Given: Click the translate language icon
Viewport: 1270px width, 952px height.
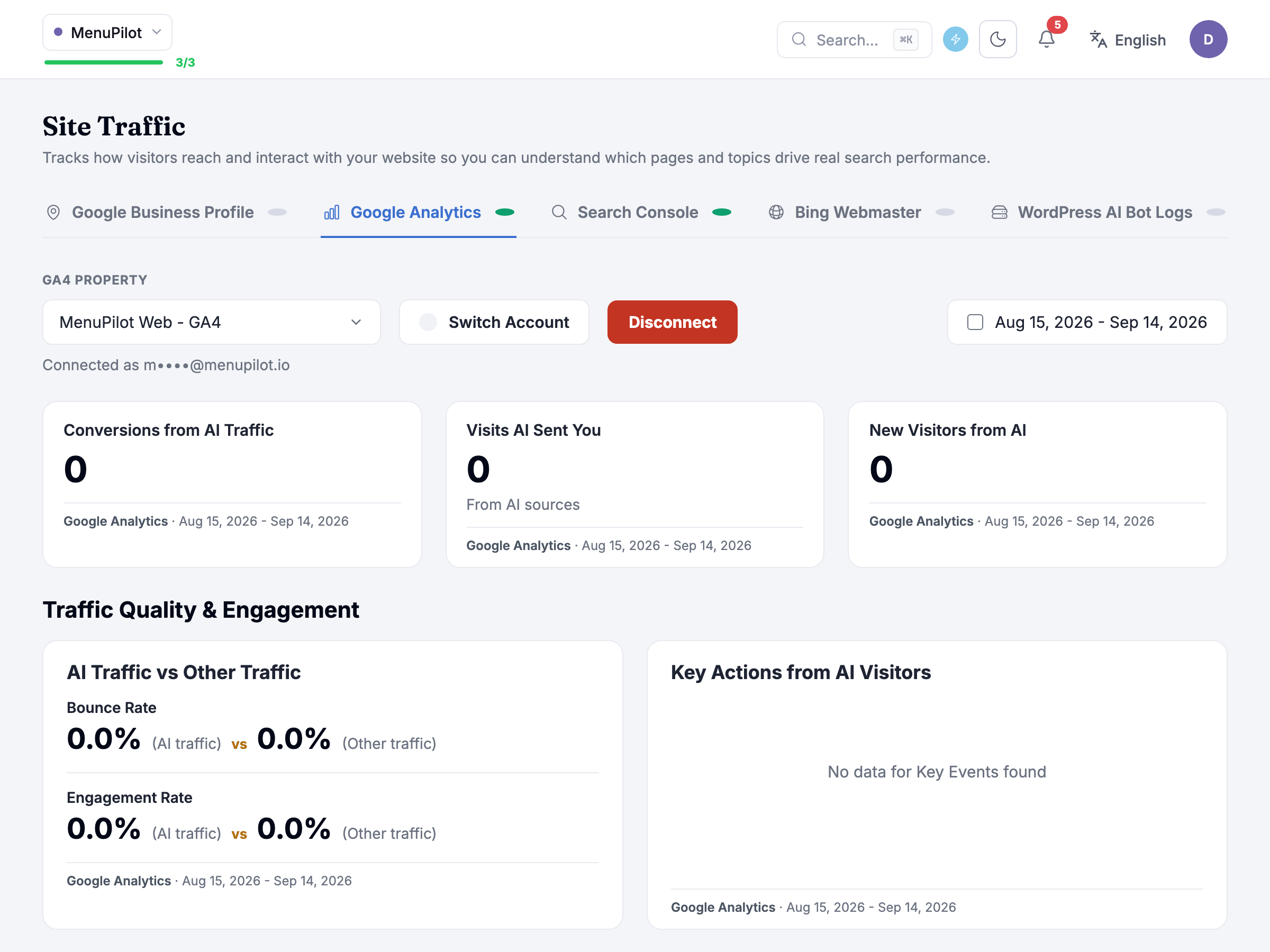Looking at the screenshot, I should pyautogui.click(x=1098, y=40).
